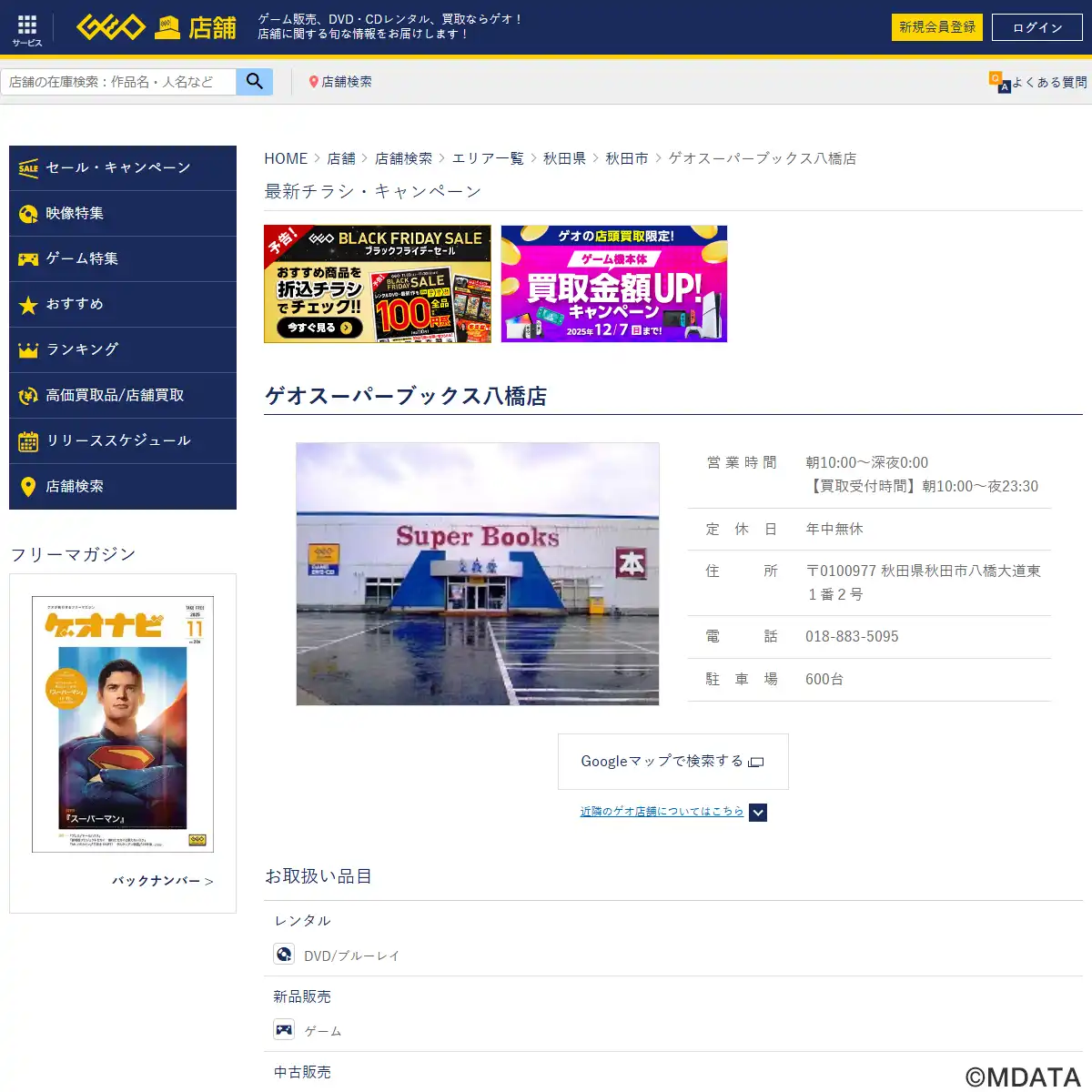
Task: Click the SALE icon in sidebar
Action: pyautogui.click(x=28, y=167)
